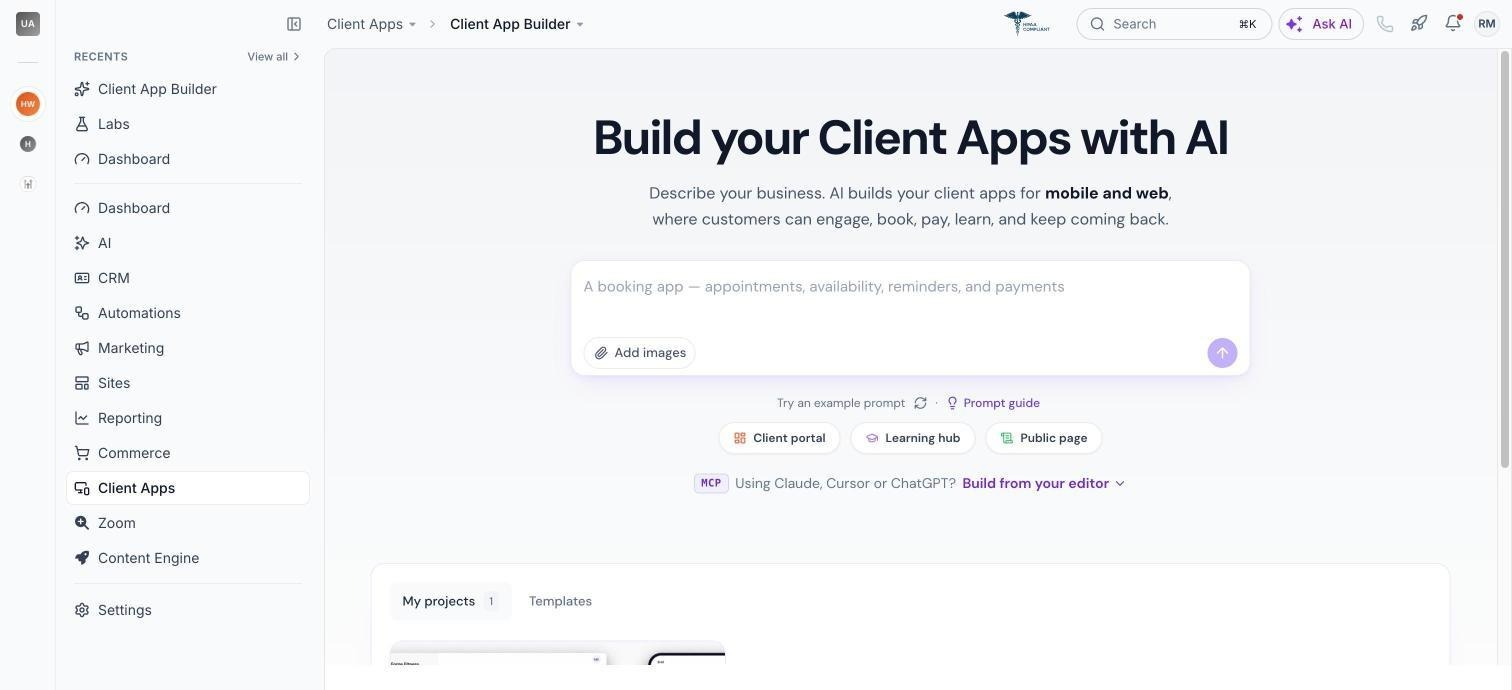Open the phone dialer icon
The width and height of the screenshot is (1512, 690).
(1385, 24)
